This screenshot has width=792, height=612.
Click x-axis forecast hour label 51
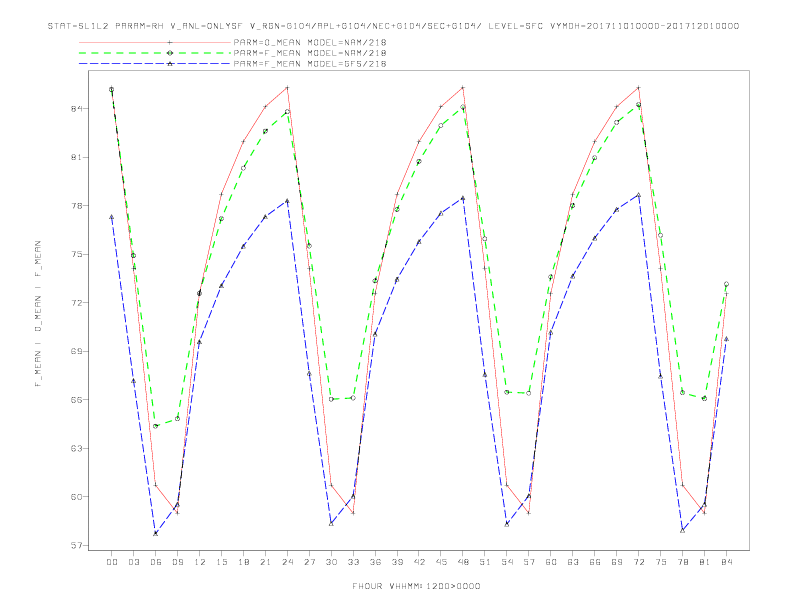click(485, 562)
